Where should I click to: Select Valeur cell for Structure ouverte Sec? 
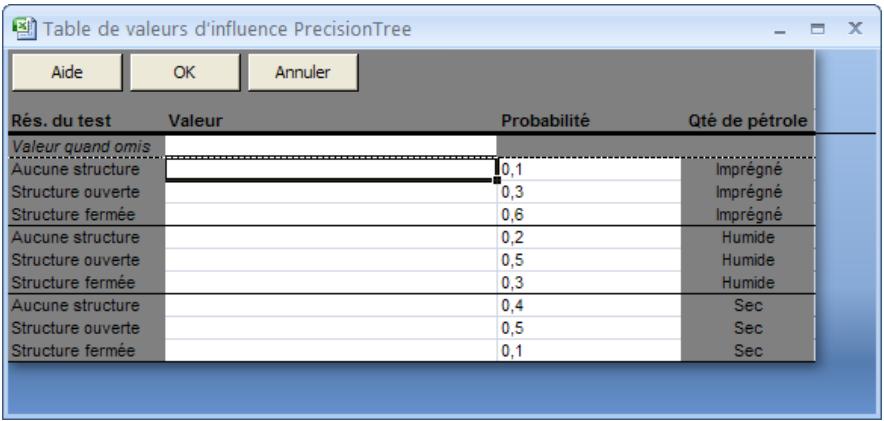point(331,328)
